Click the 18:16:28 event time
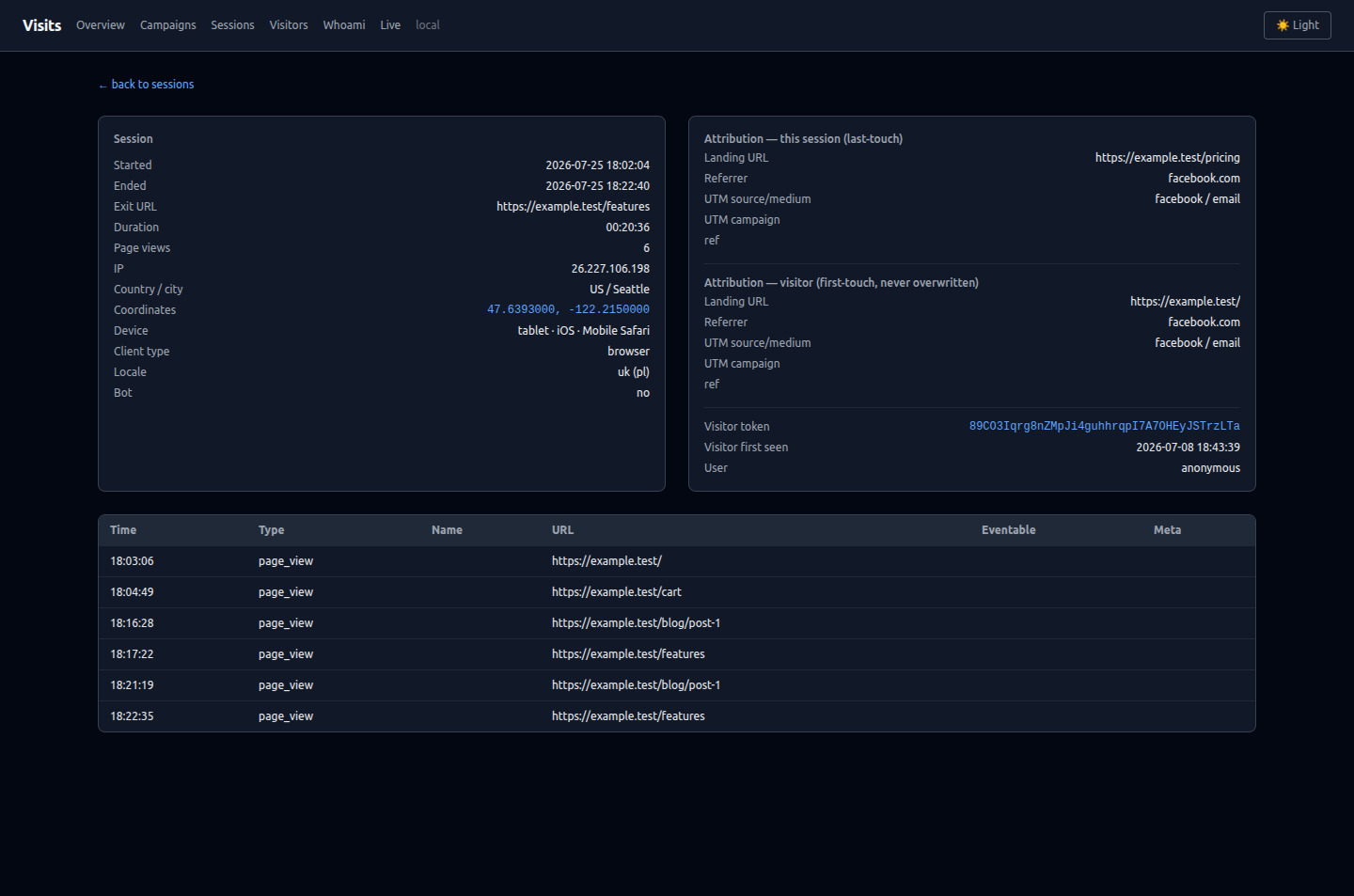1354x896 pixels. point(132,623)
